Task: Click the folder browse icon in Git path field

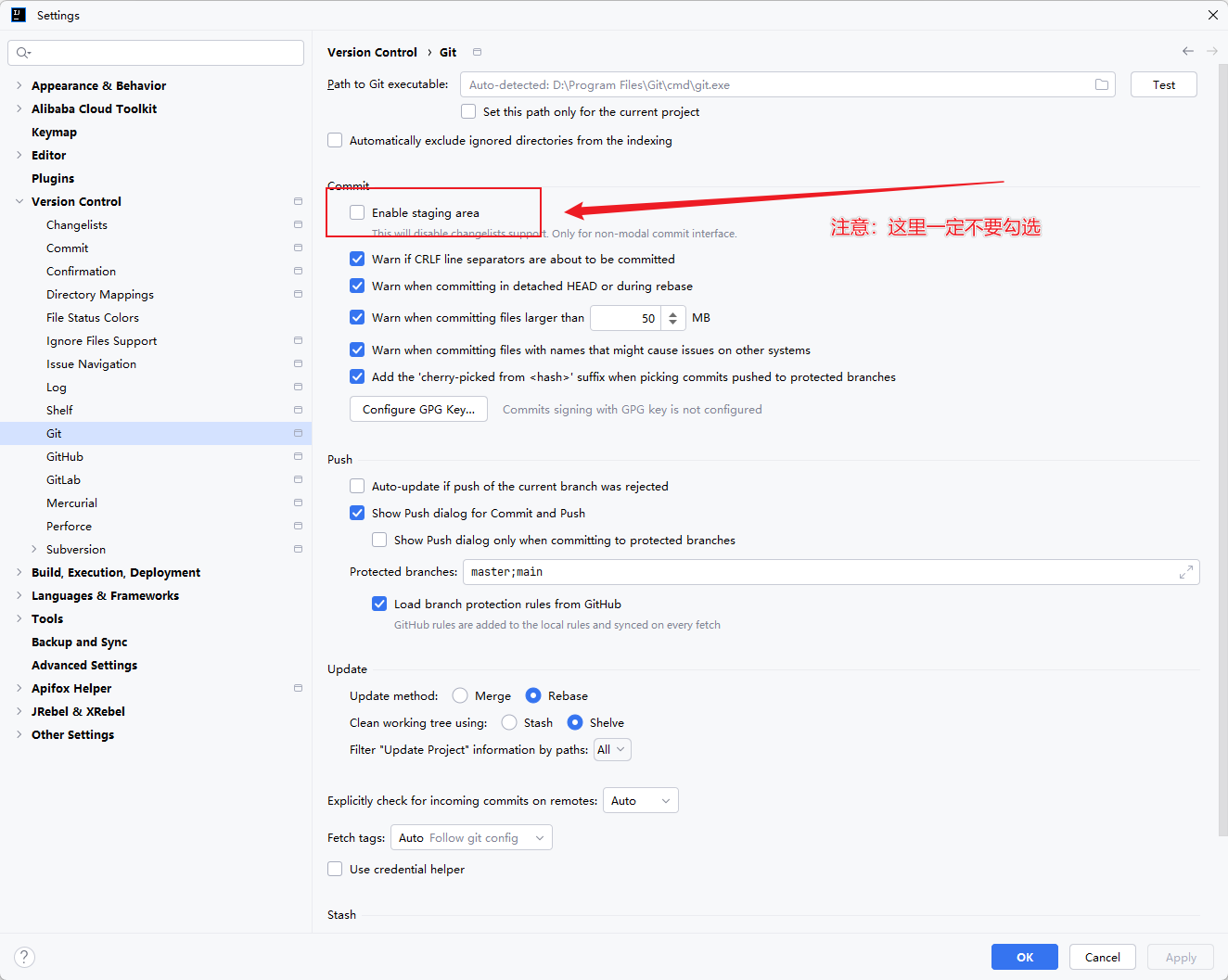Action: coord(1101,84)
